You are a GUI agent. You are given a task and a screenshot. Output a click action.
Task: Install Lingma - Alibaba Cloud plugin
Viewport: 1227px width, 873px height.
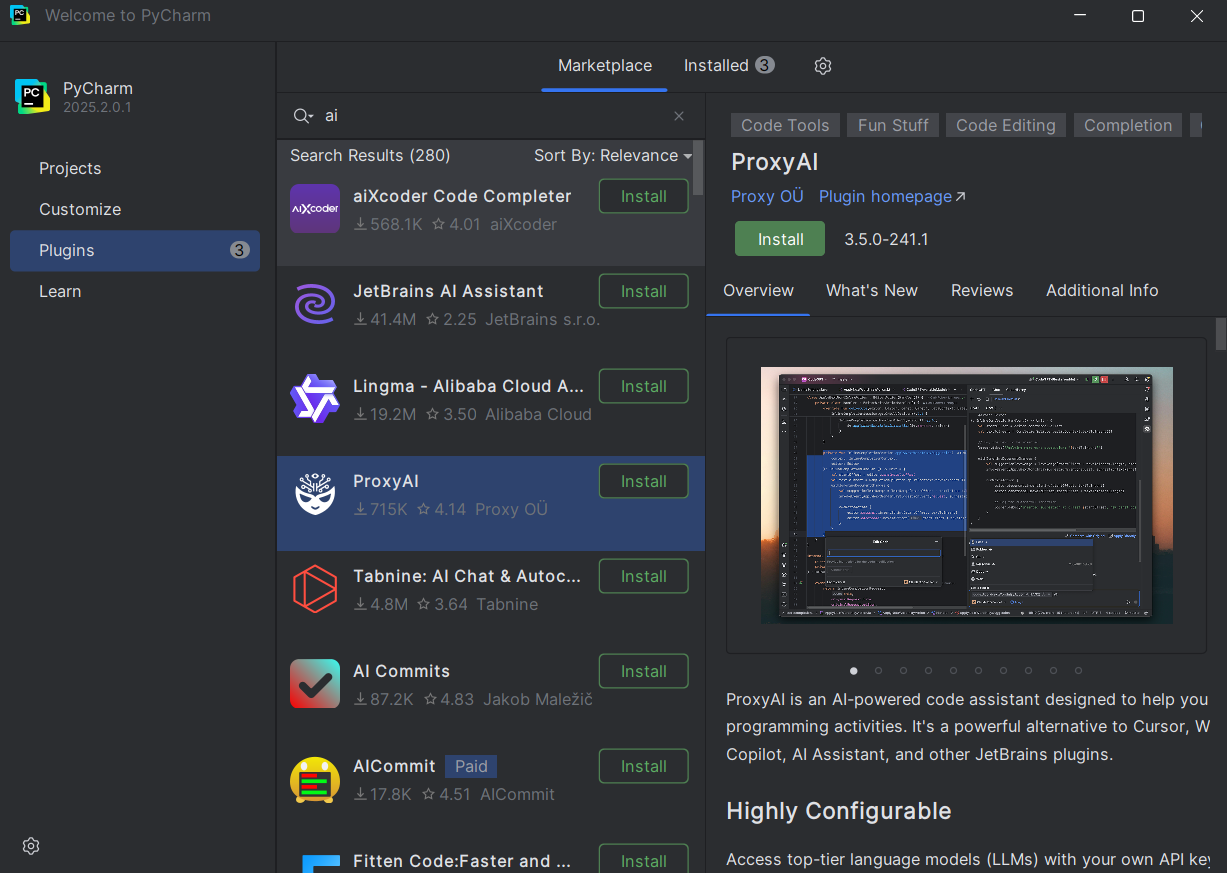click(644, 387)
